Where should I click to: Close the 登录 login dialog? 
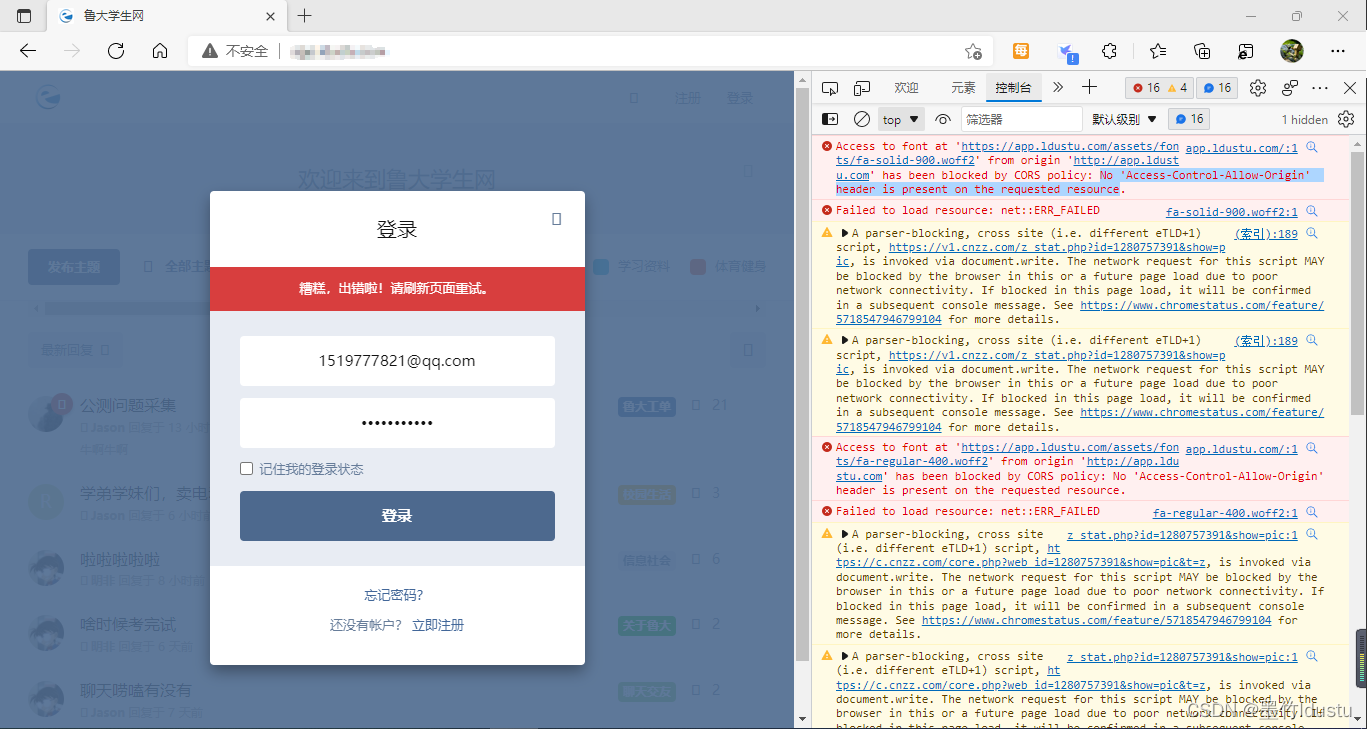[x=557, y=219]
